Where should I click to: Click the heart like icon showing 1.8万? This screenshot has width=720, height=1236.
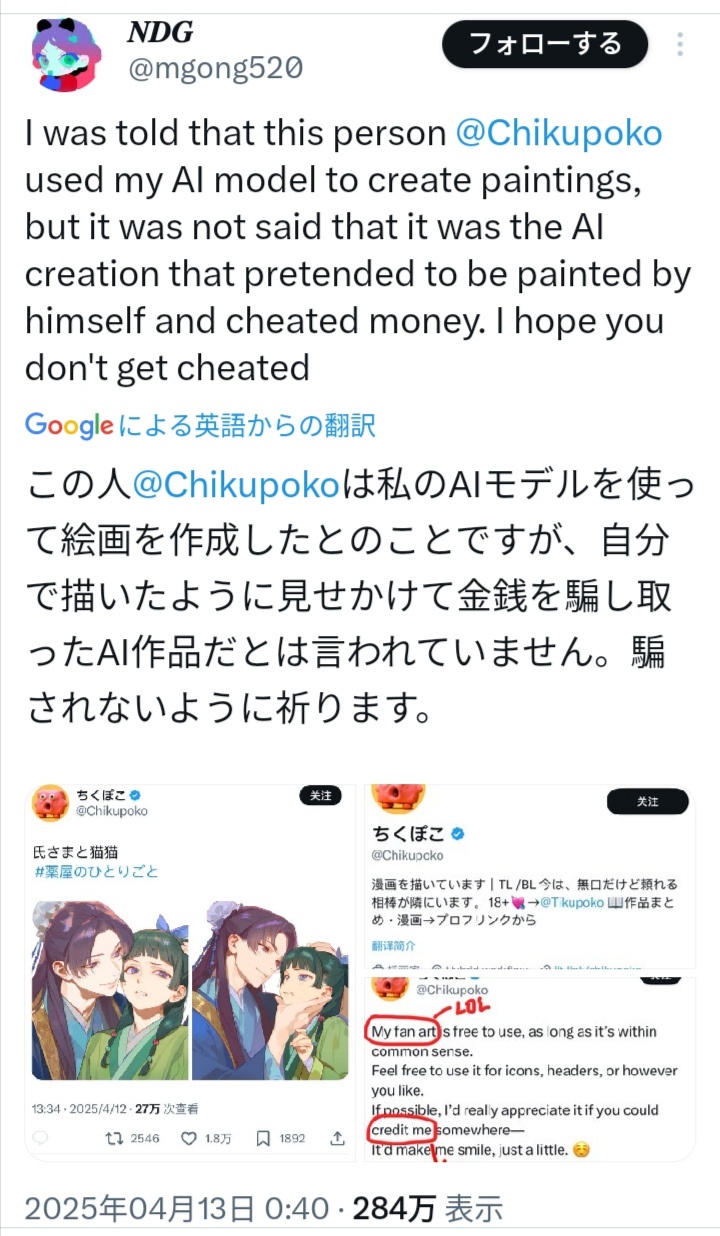(x=188, y=1138)
